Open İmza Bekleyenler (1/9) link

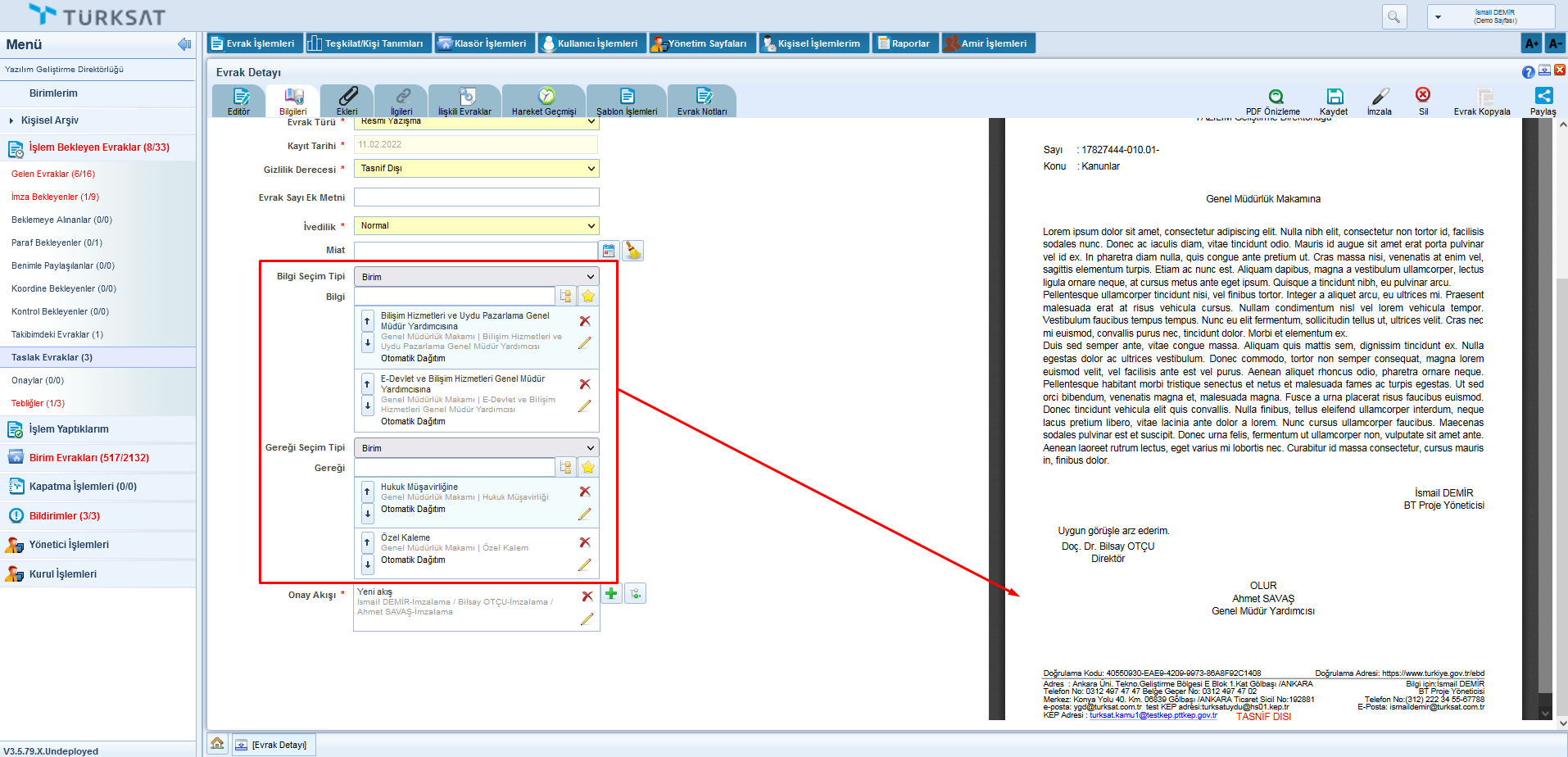point(55,197)
